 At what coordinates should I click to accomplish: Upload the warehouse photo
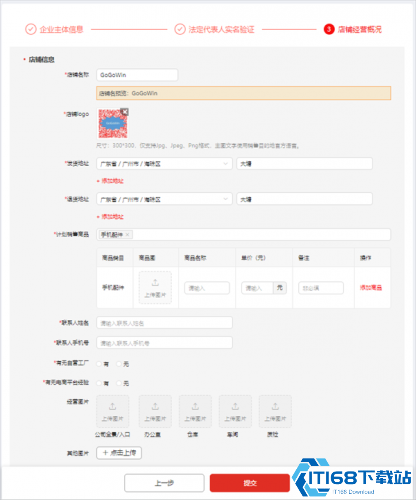(x=195, y=411)
